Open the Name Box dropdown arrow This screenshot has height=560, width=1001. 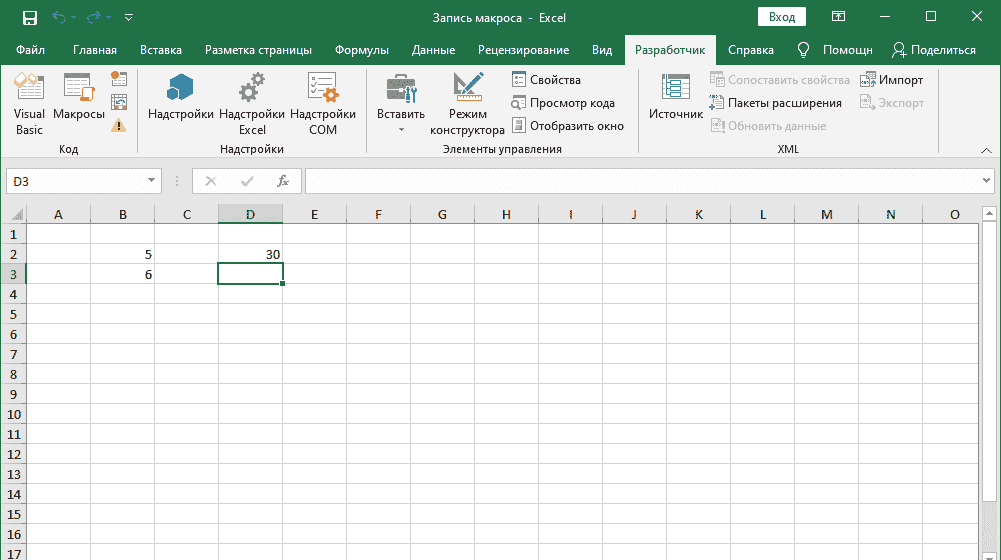(152, 181)
